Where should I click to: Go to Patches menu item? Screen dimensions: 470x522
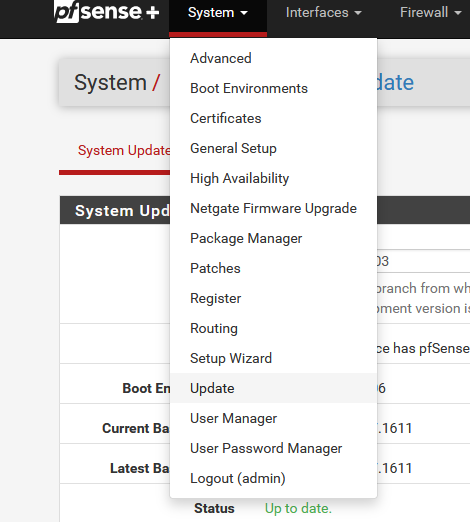[273, 268]
